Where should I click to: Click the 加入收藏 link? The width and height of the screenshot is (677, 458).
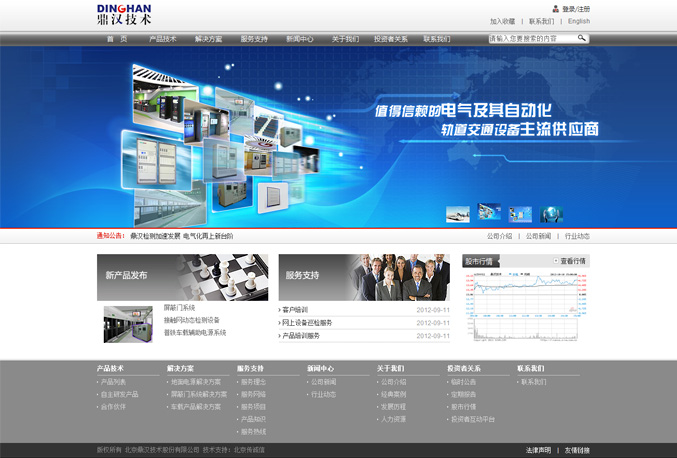pyautogui.click(x=503, y=21)
